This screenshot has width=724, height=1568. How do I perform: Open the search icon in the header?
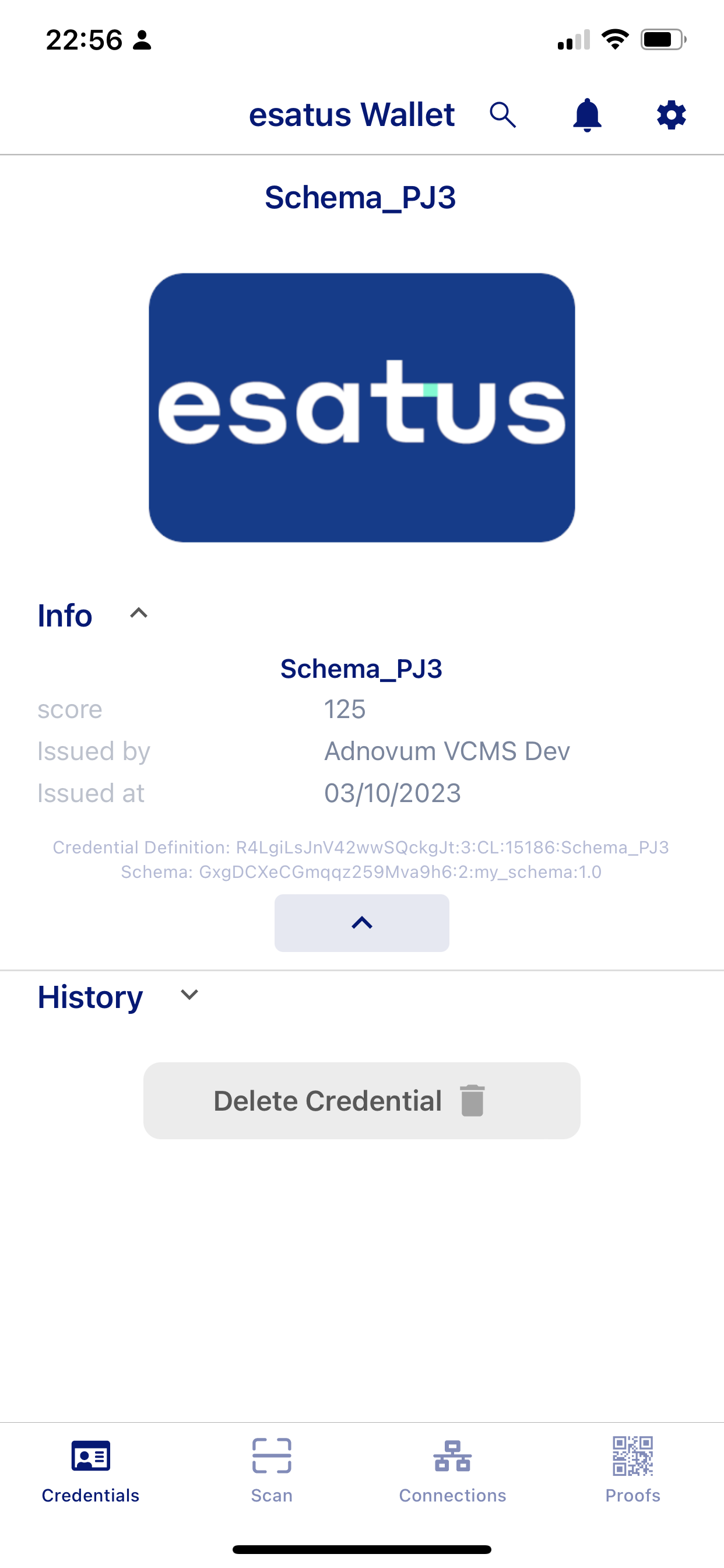click(x=502, y=114)
